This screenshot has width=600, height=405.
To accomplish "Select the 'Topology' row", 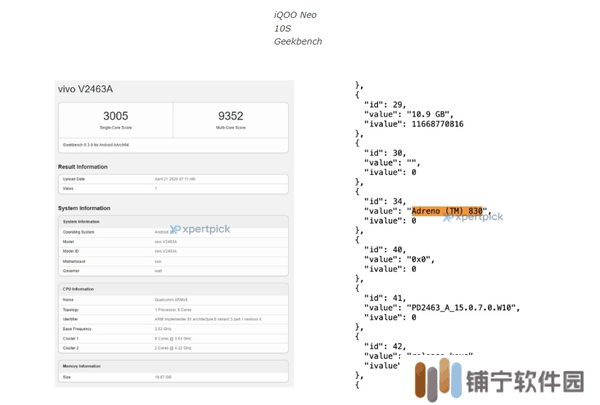I will 173,310.
